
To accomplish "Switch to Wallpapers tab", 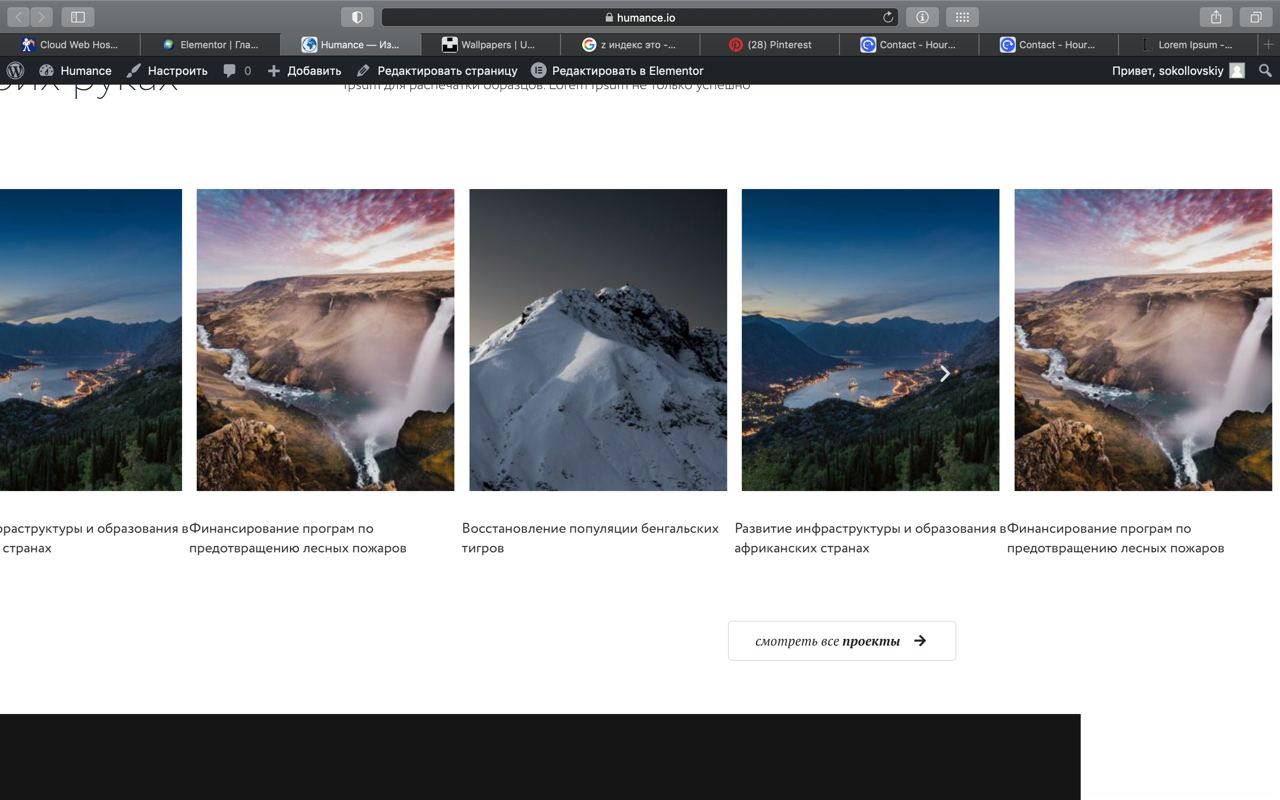I will (490, 44).
